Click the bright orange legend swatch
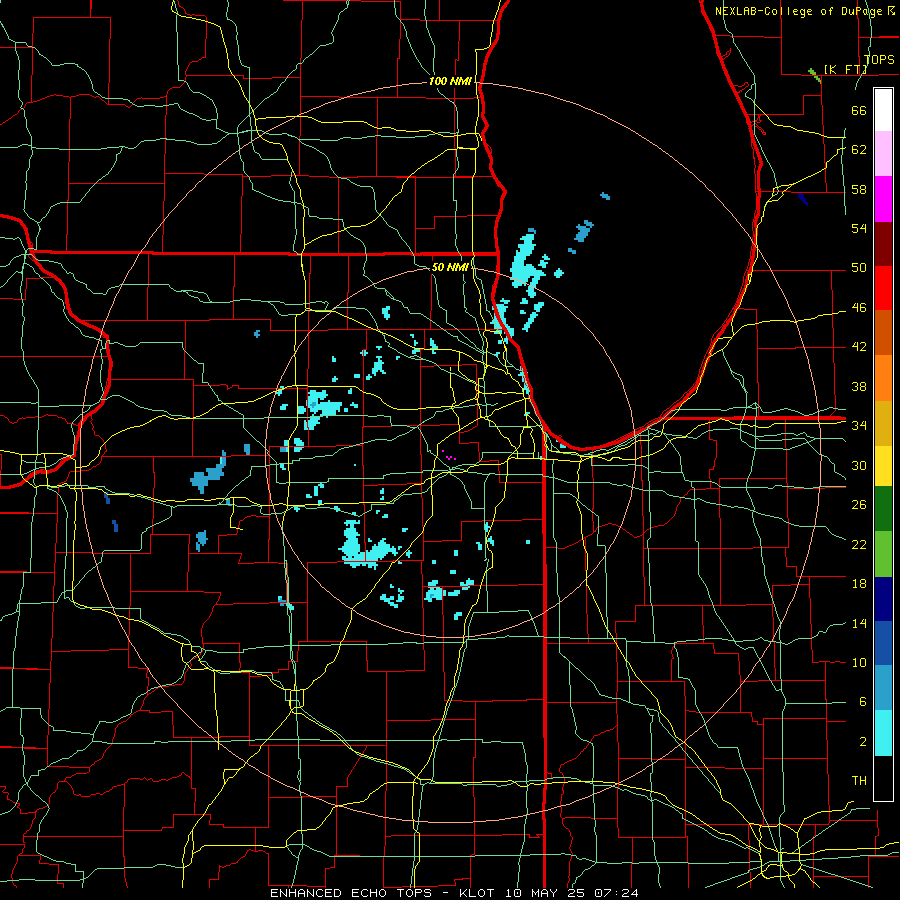Image resolution: width=900 pixels, height=900 pixels. pyautogui.click(x=883, y=378)
